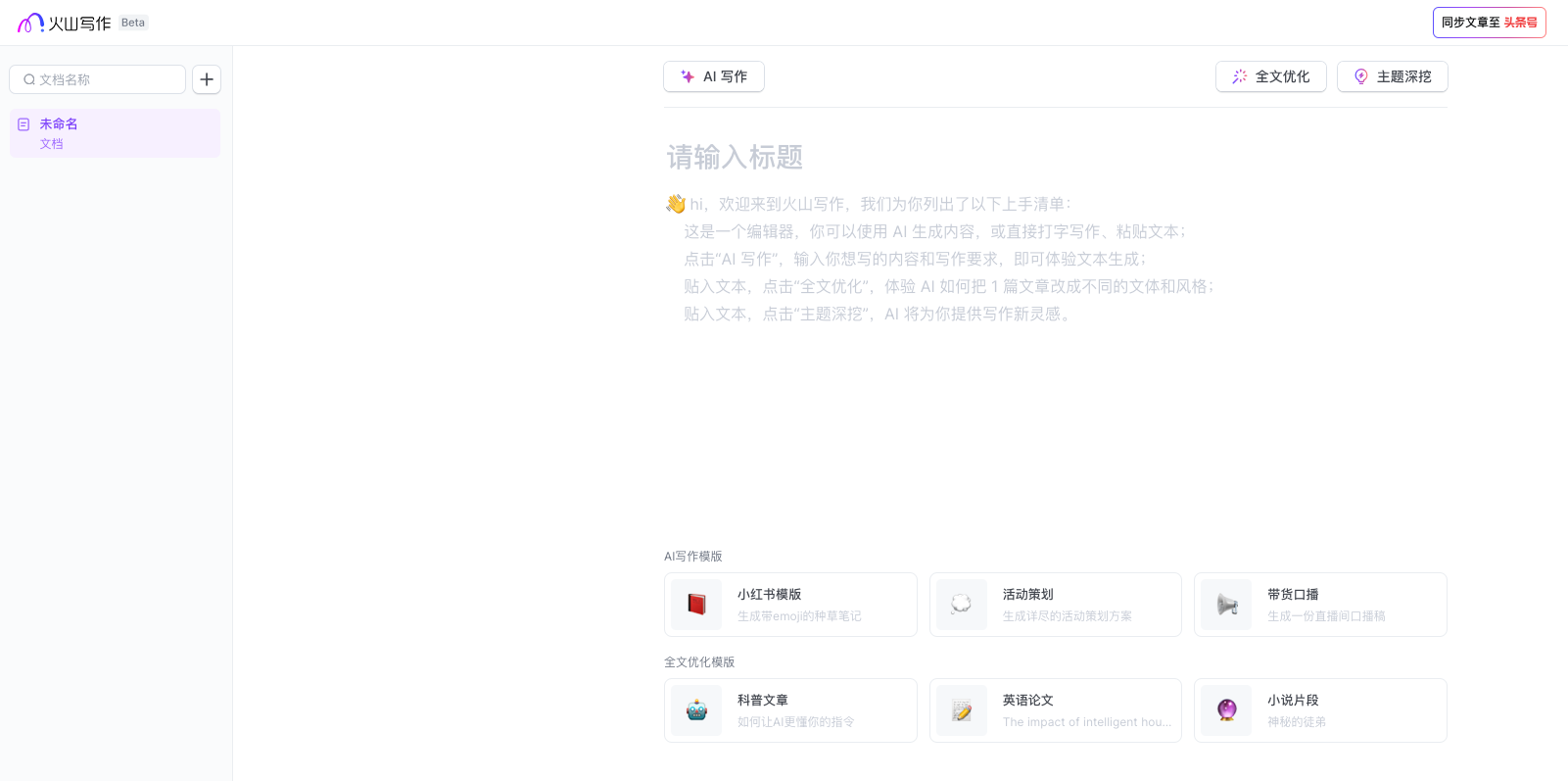
Task: Click the red book icon of 小红书模版
Action: (x=696, y=605)
